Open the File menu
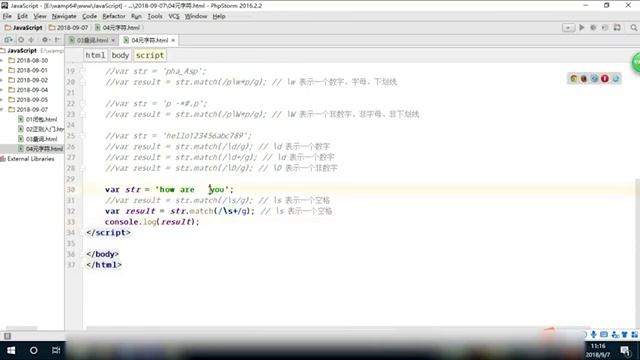 (x=7, y=16)
